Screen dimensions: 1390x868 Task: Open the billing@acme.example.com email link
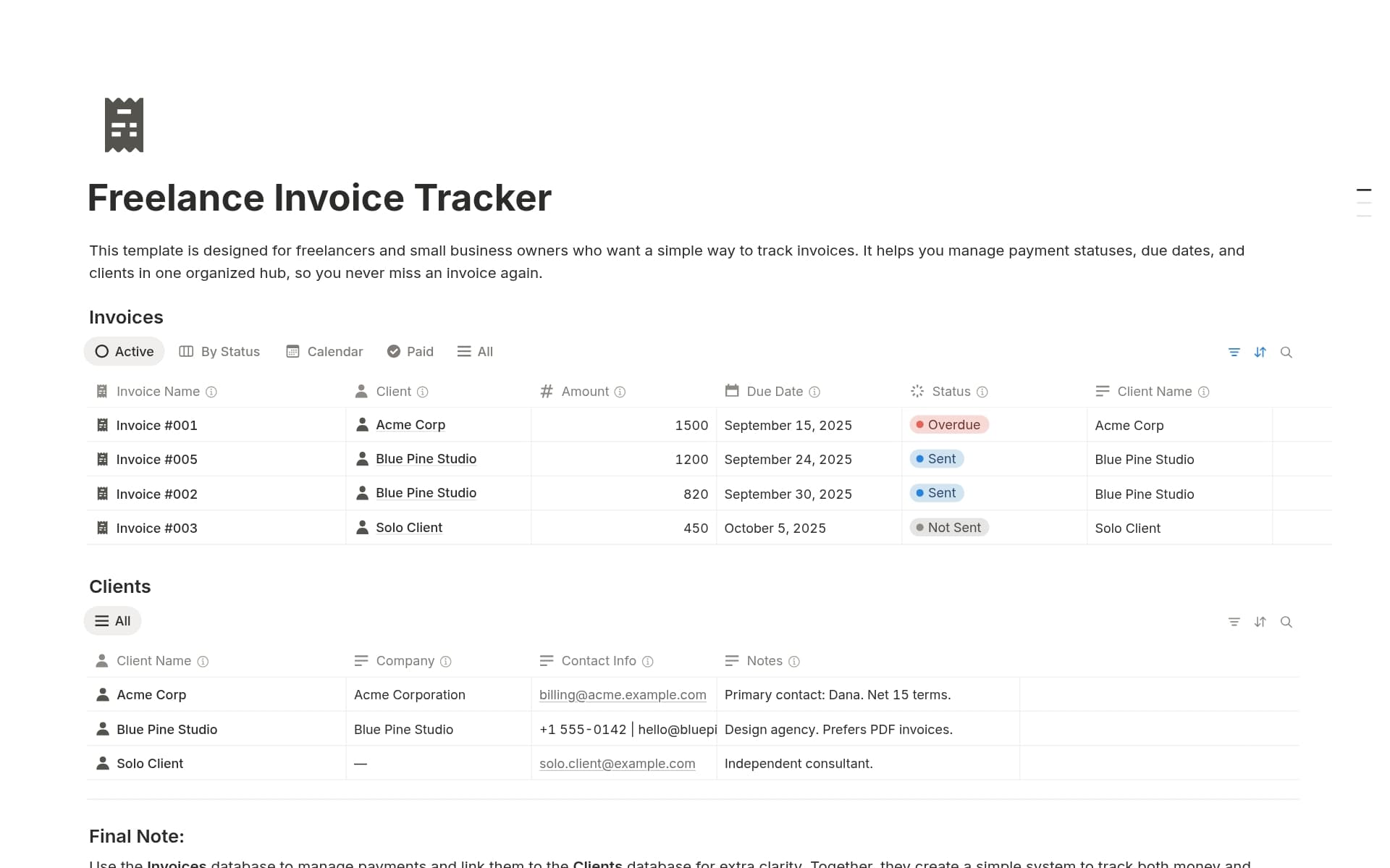pyautogui.click(x=623, y=694)
